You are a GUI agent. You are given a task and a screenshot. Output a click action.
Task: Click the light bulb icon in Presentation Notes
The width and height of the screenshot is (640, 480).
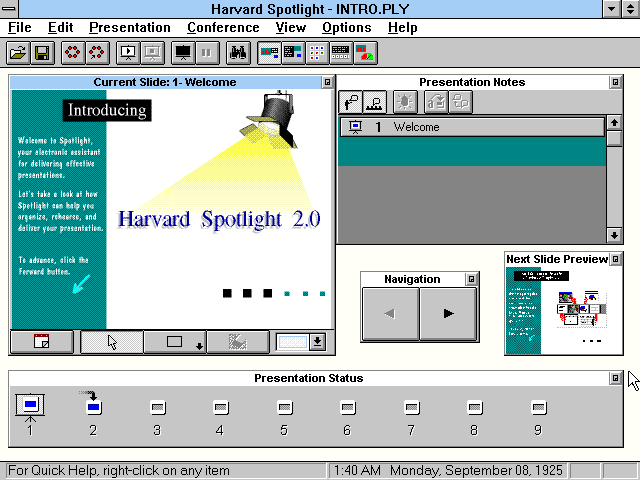point(405,102)
